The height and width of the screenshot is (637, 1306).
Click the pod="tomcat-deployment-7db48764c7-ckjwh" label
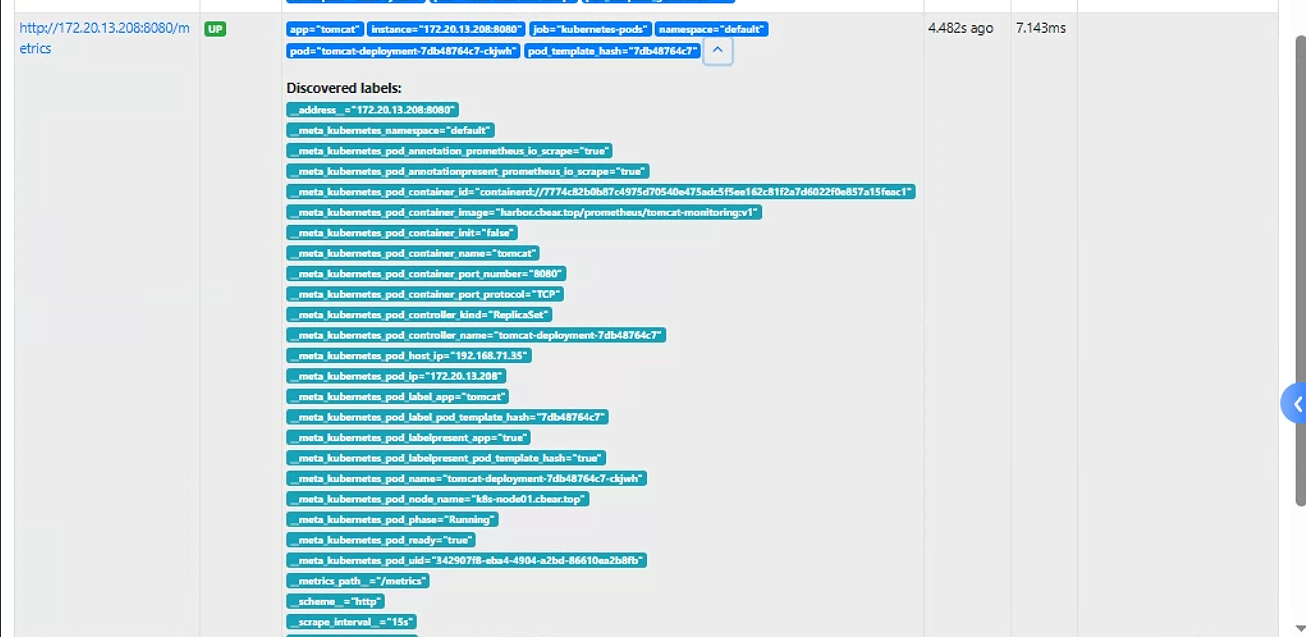click(404, 51)
